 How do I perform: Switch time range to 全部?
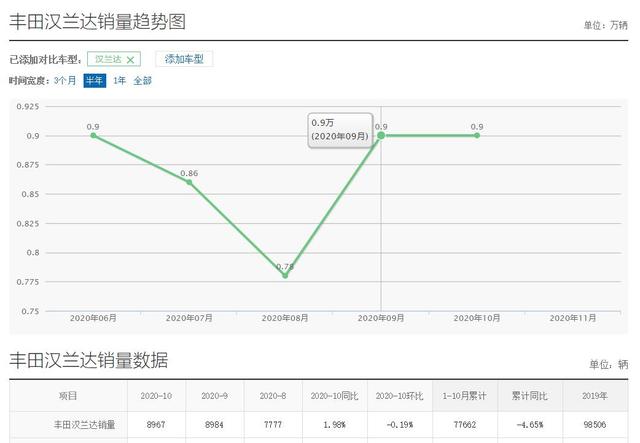tap(142, 80)
